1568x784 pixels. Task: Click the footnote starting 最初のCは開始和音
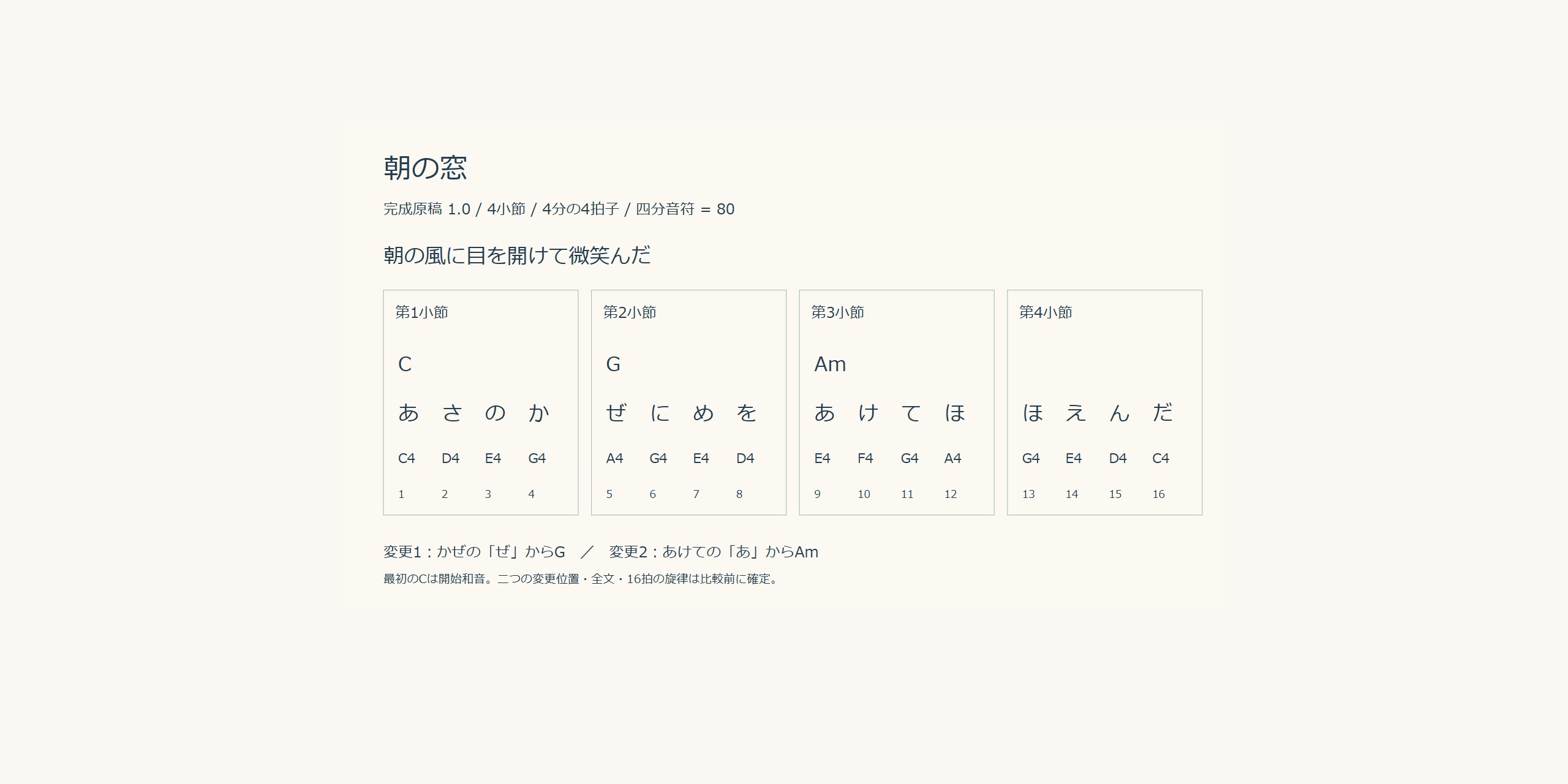point(582,579)
